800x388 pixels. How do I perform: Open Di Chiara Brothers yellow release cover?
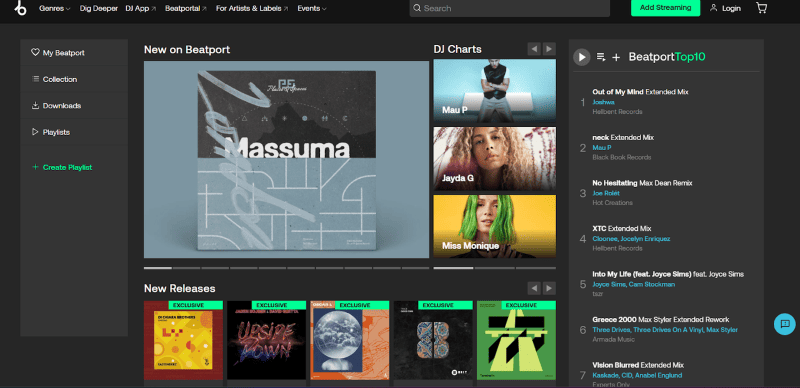coord(184,340)
